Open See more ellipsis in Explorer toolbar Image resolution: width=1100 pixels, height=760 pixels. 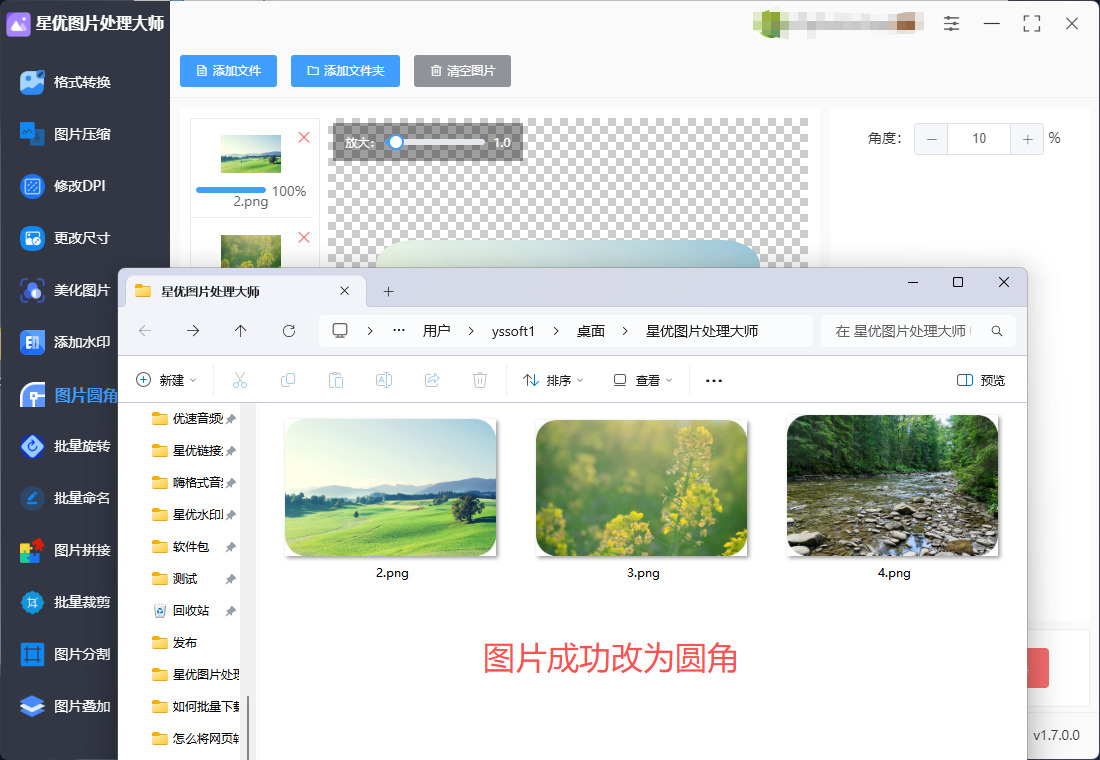click(713, 380)
